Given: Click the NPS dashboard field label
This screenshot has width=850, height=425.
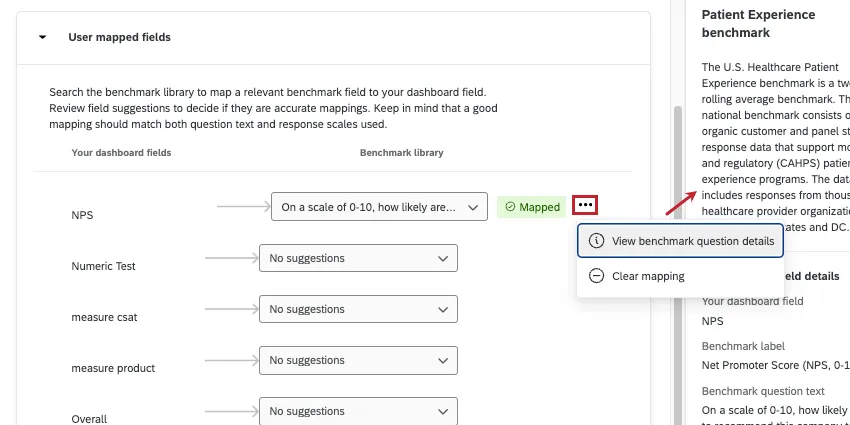Looking at the screenshot, I should coord(82,215).
